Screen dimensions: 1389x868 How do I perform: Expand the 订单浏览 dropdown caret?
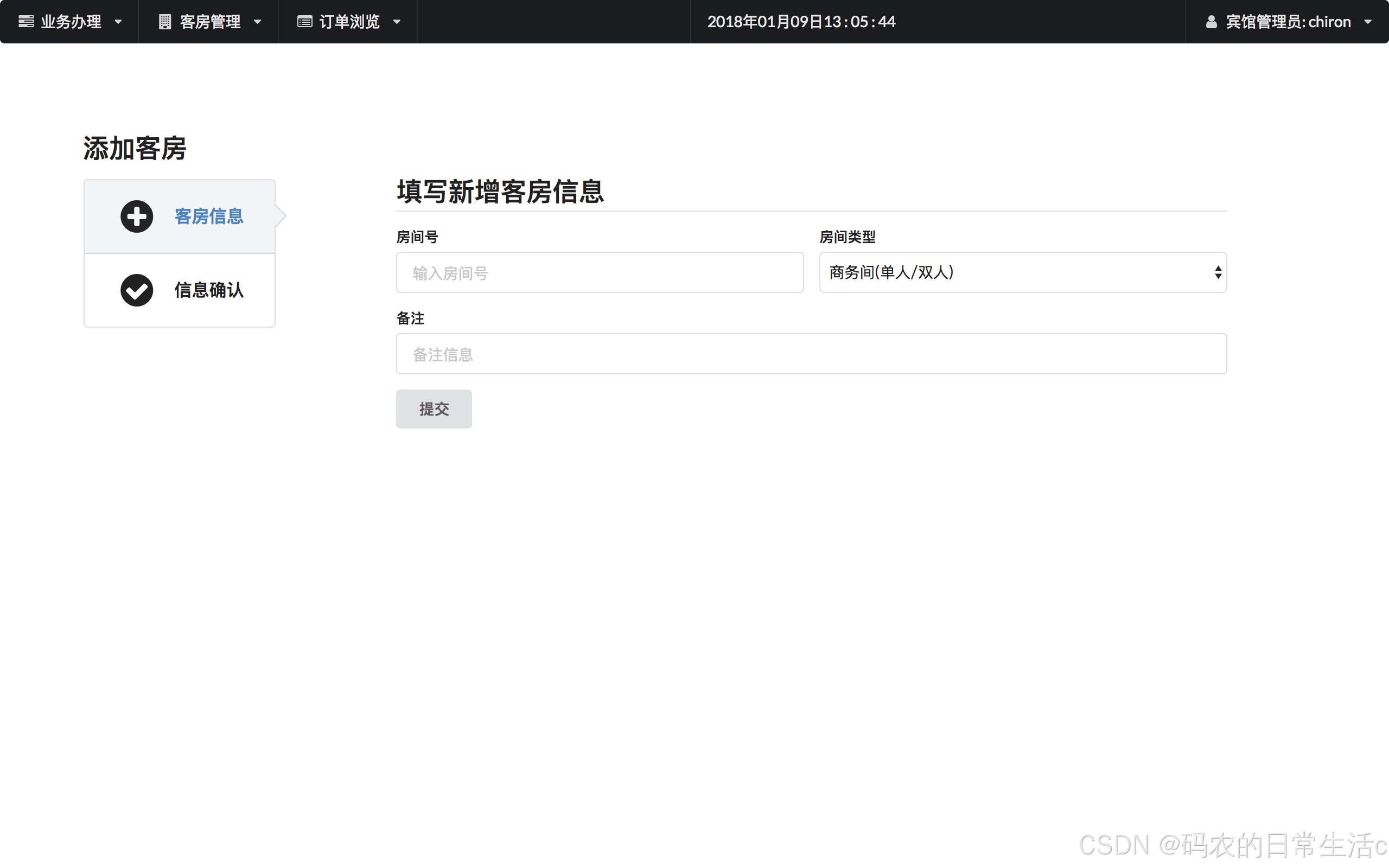pyautogui.click(x=397, y=22)
